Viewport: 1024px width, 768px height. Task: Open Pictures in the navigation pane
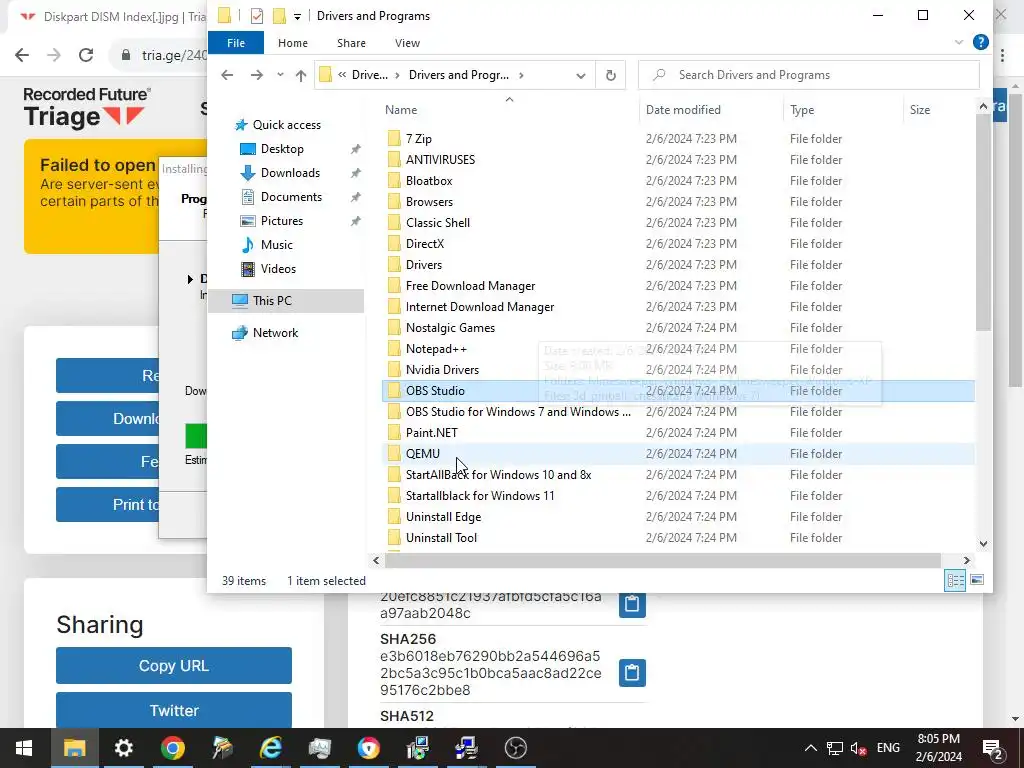coord(281,221)
